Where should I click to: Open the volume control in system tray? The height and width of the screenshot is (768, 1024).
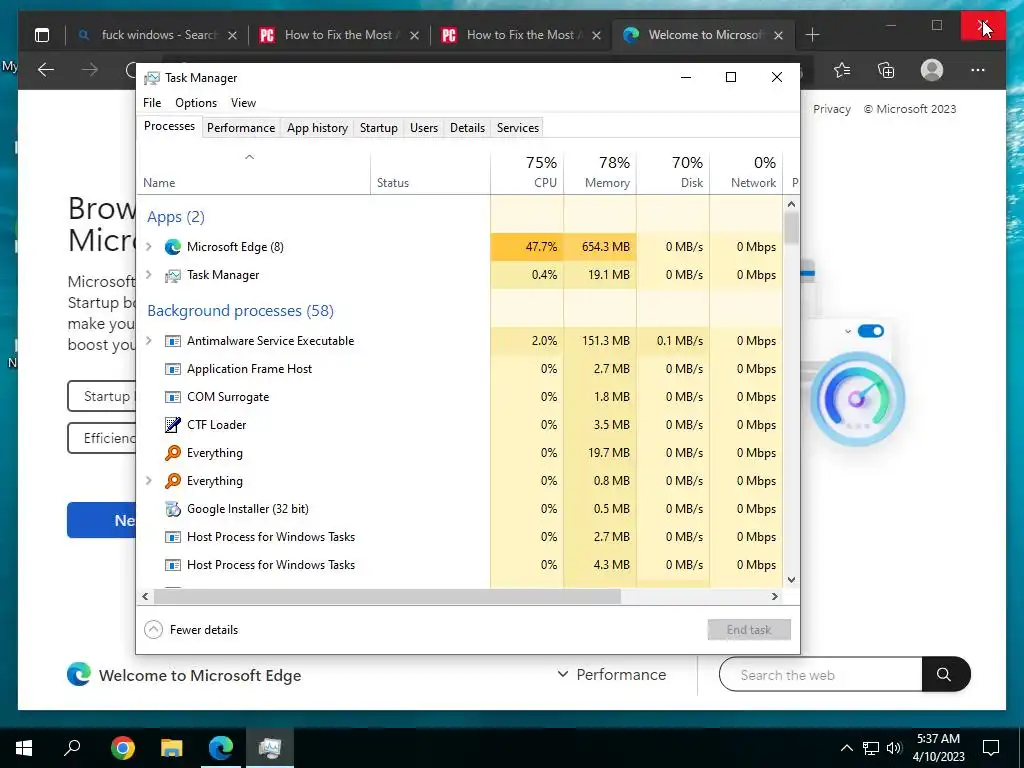(x=893, y=748)
